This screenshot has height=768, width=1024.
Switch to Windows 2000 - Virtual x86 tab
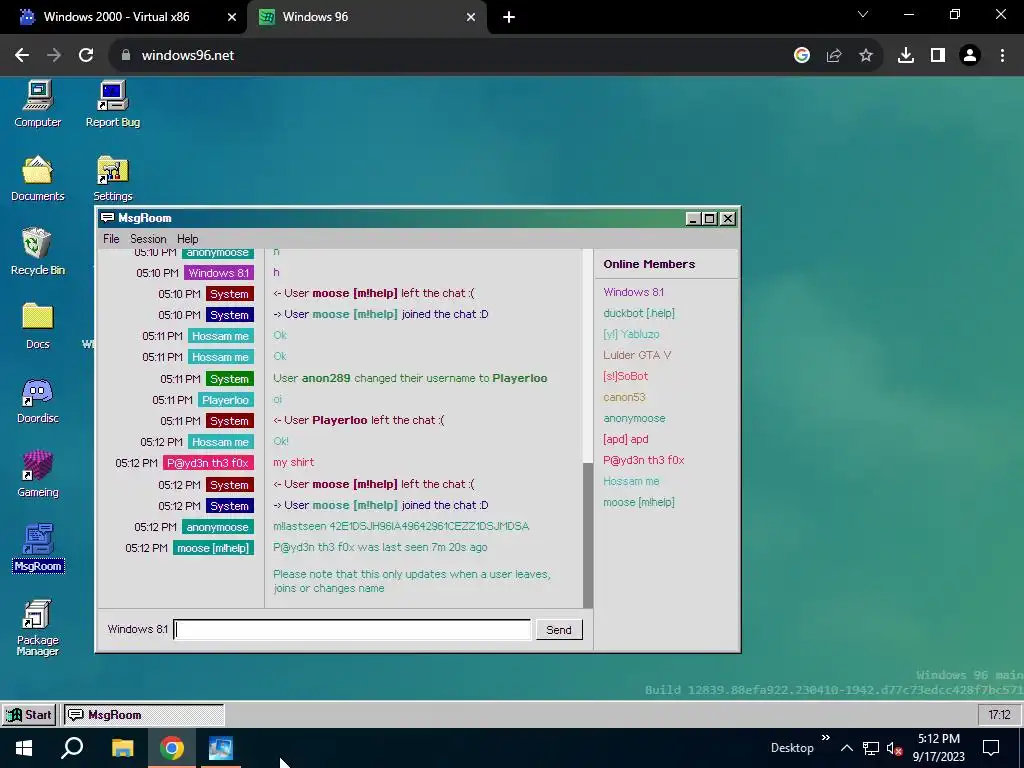123,17
